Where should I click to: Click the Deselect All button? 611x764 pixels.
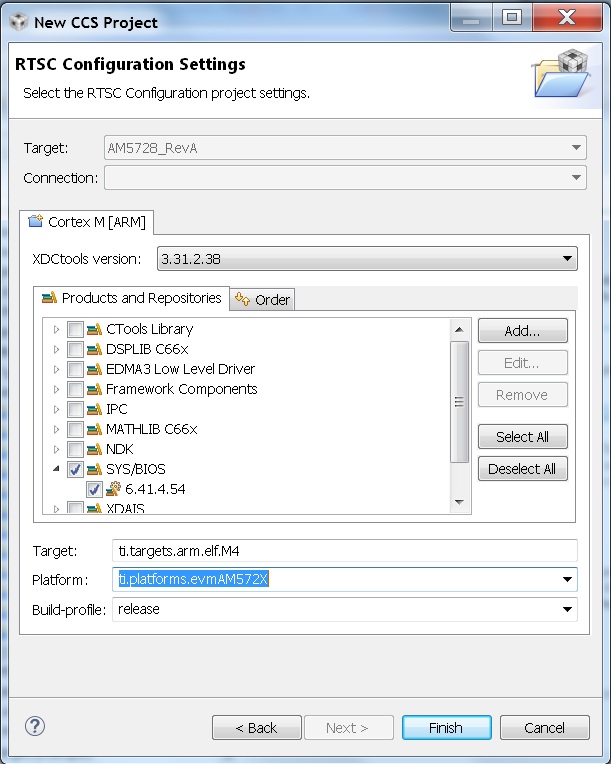[x=522, y=469]
